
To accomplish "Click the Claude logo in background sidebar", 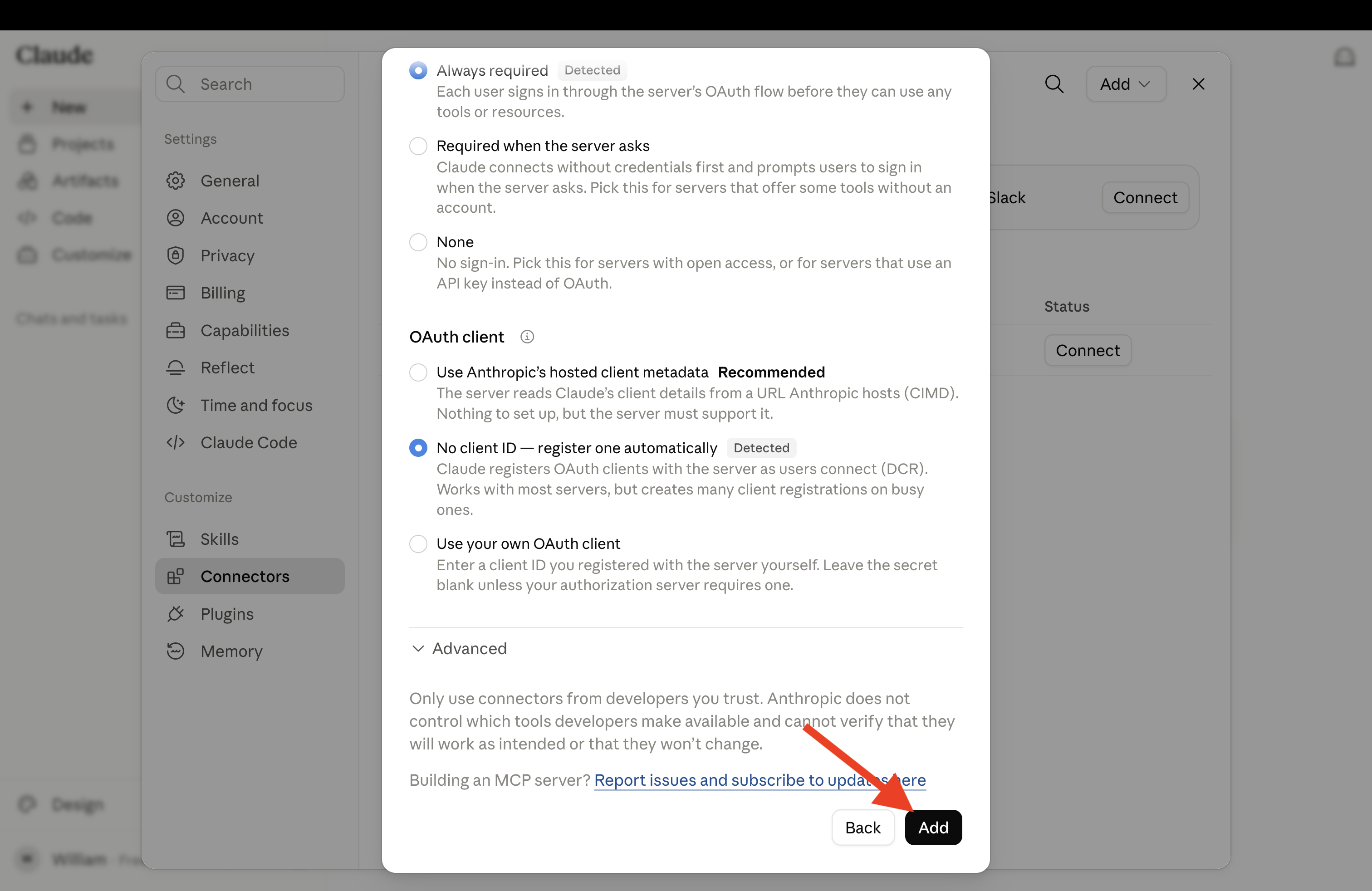I will point(54,55).
